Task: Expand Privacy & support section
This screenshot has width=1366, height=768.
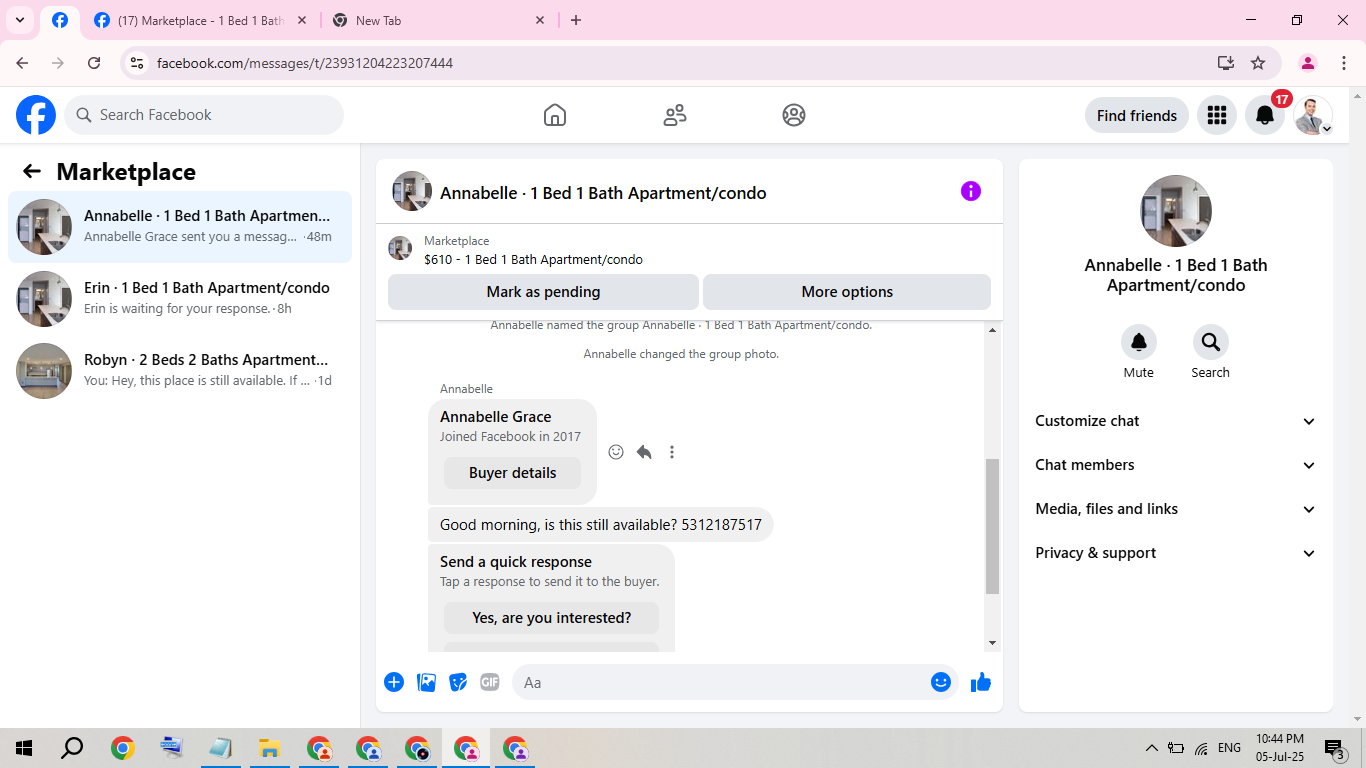Action: [1176, 553]
